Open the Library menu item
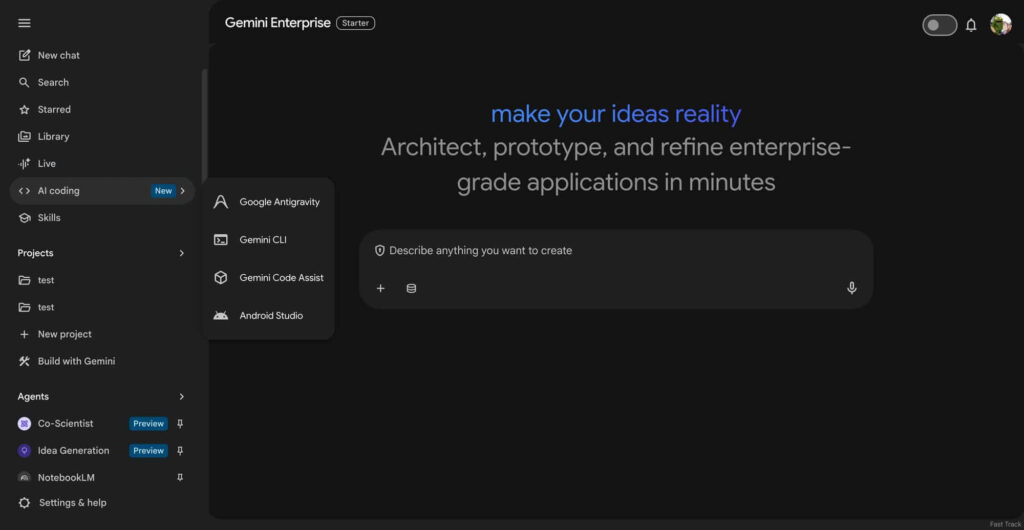The width and height of the screenshot is (1024, 530). coord(102,136)
